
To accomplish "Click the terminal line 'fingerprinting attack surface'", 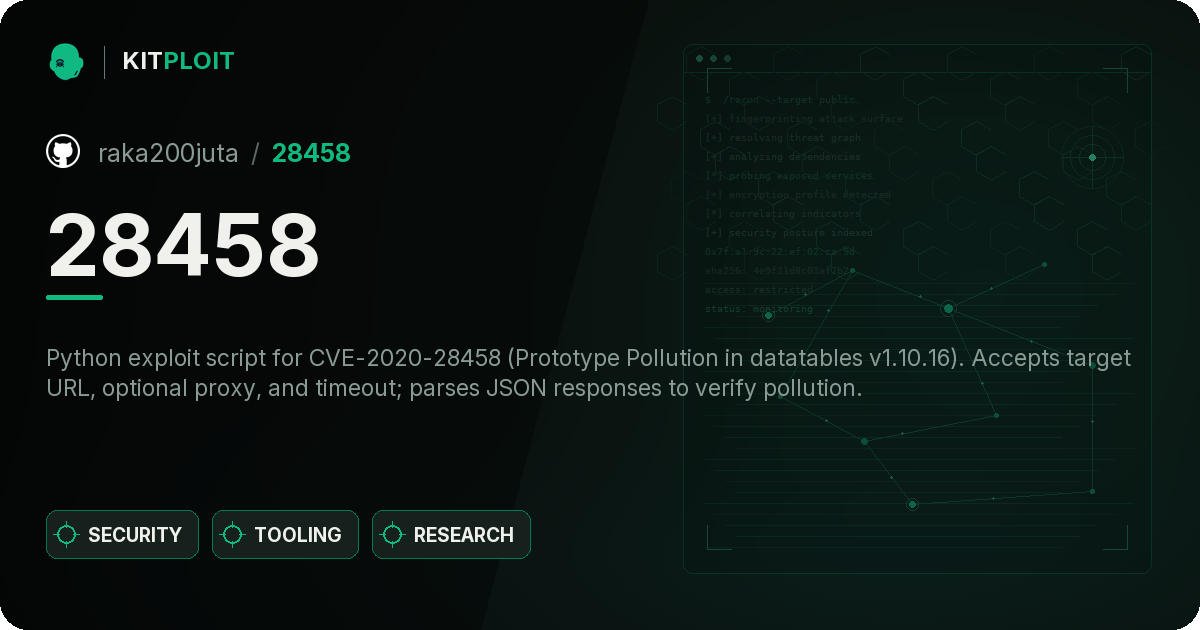I will tap(804, 119).
